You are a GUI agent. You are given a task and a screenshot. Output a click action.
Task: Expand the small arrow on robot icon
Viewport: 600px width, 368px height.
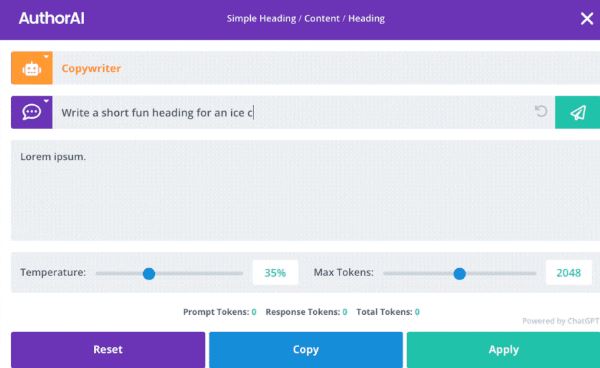pyautogui.click(x=46, y=57)
